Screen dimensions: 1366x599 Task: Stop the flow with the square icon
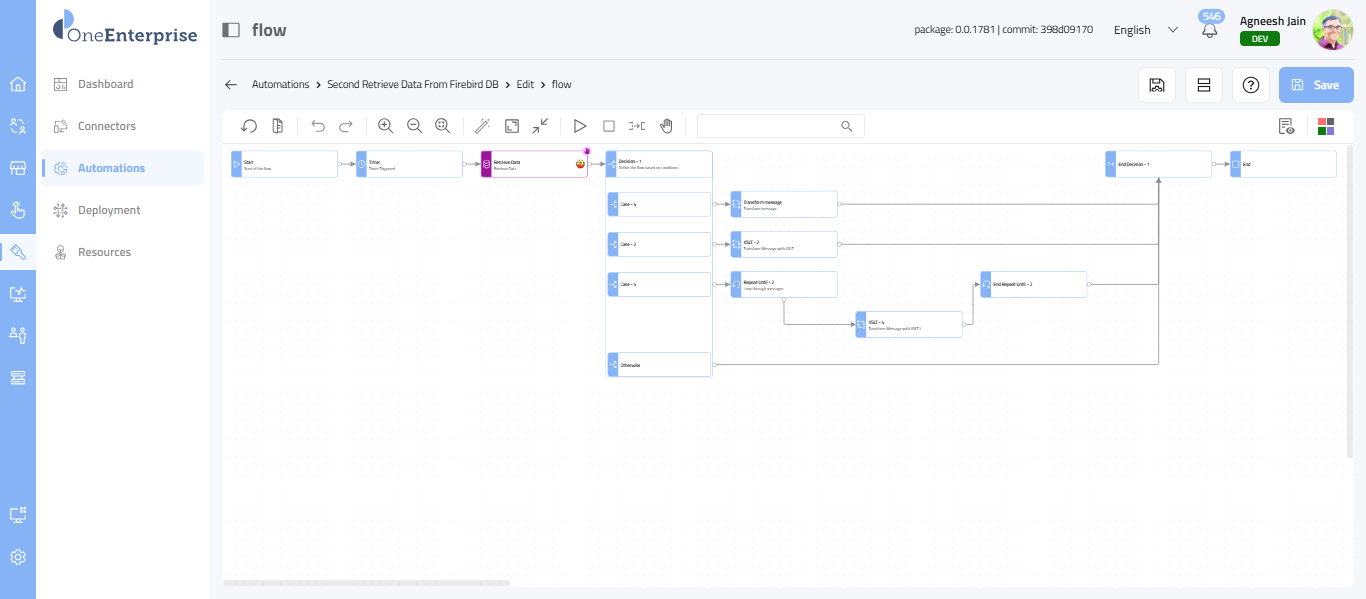point(608,126)
